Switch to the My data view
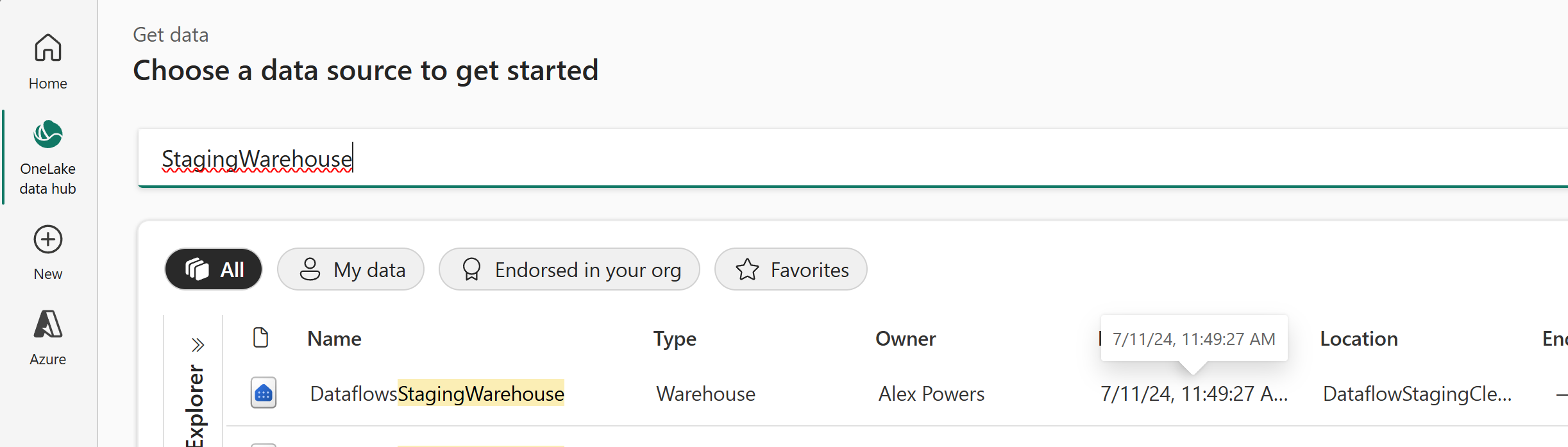 click(x=350, y=269)
